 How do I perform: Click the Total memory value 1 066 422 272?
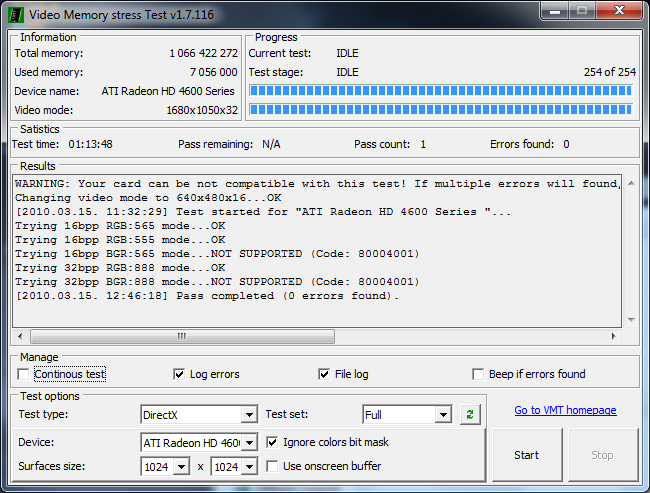coord(204,53)
